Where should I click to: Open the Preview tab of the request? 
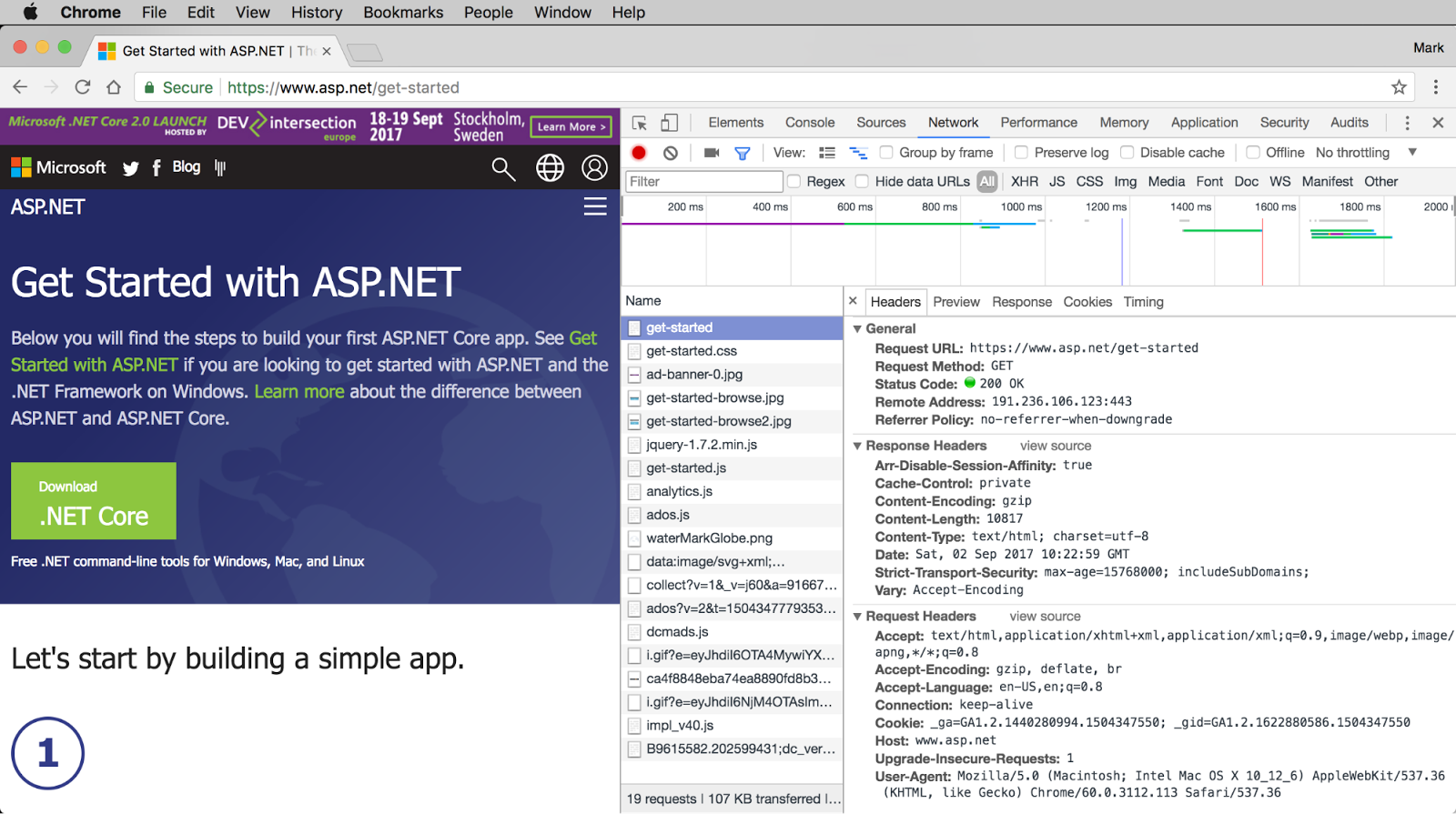(956, 302)
